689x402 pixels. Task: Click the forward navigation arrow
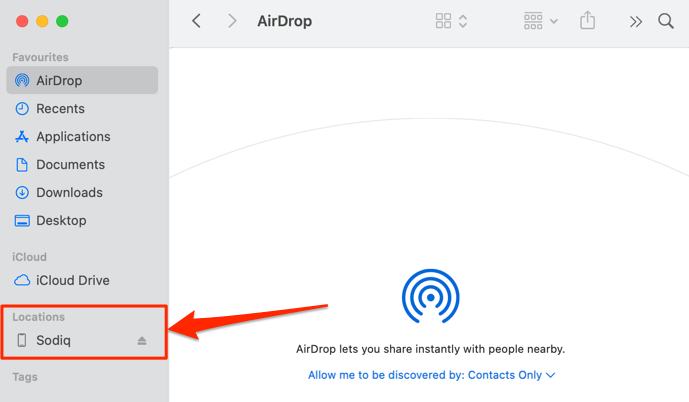(x=232, y=21)
